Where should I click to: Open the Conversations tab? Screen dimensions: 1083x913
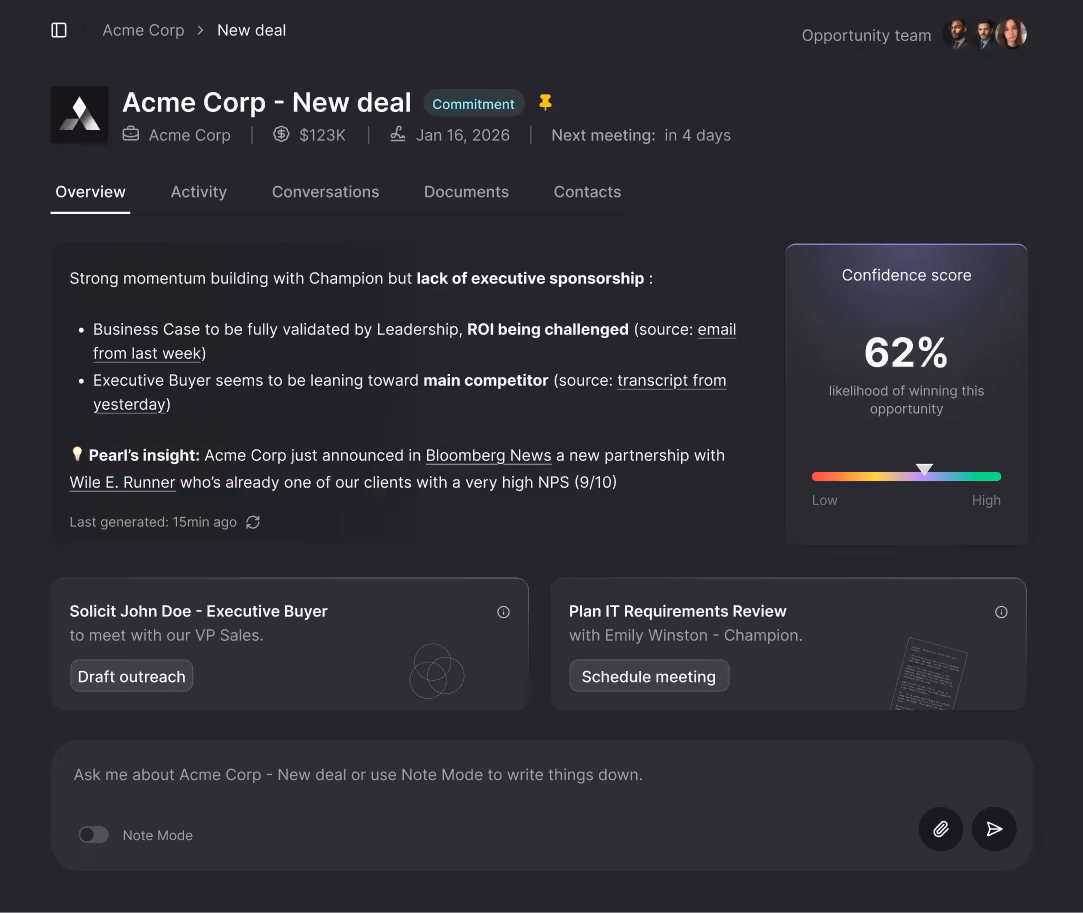pos(325,192)
